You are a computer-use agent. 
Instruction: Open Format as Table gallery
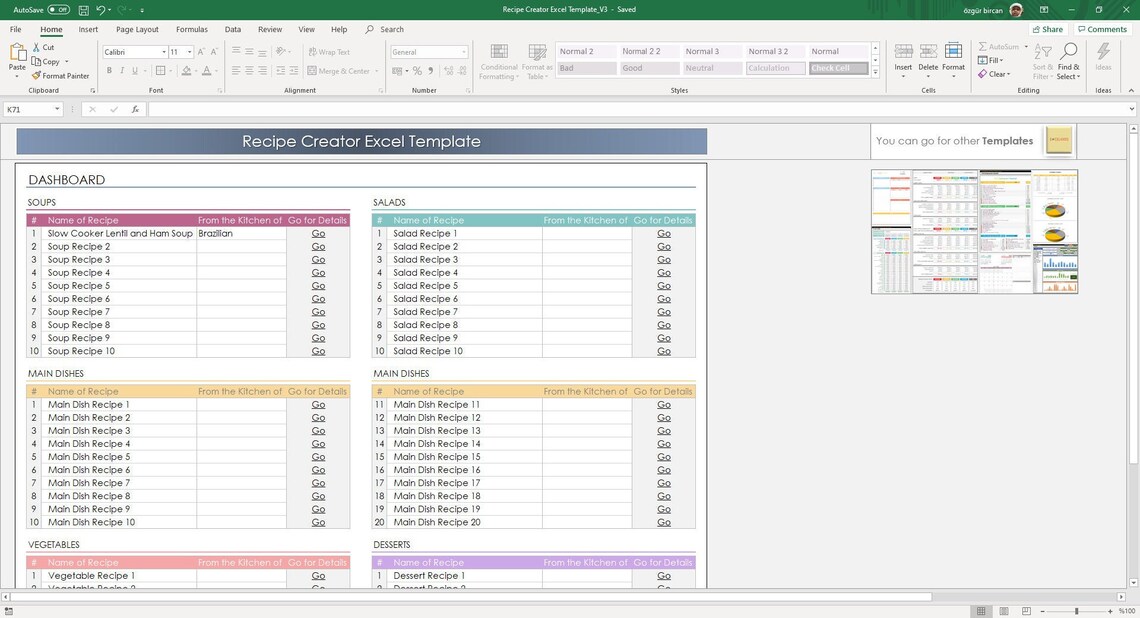(x=537, y=62)
